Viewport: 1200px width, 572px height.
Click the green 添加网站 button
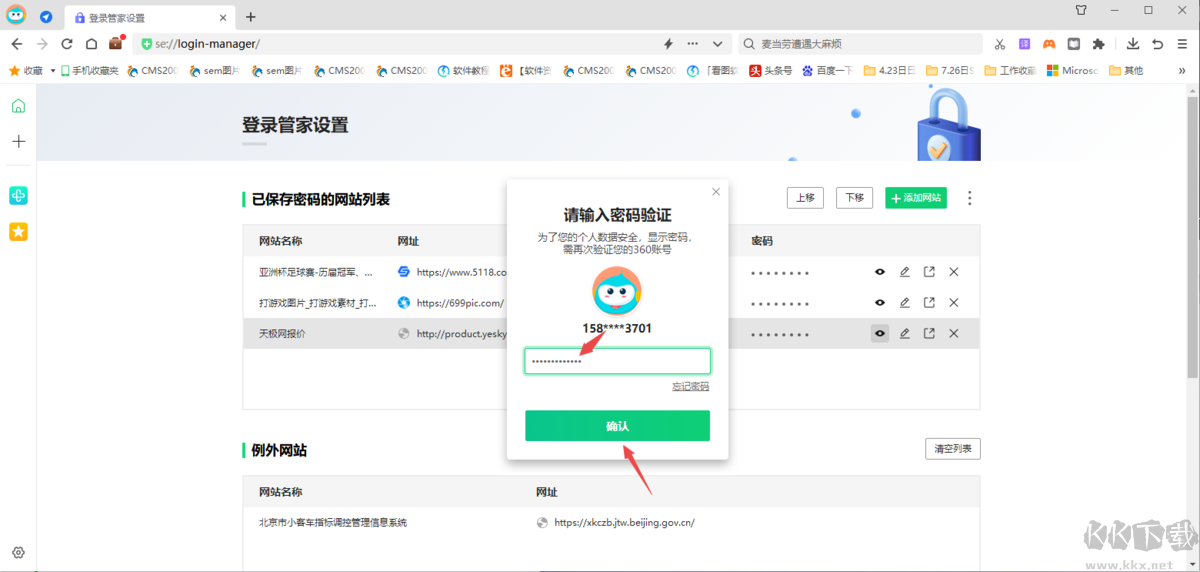[916, 198]
